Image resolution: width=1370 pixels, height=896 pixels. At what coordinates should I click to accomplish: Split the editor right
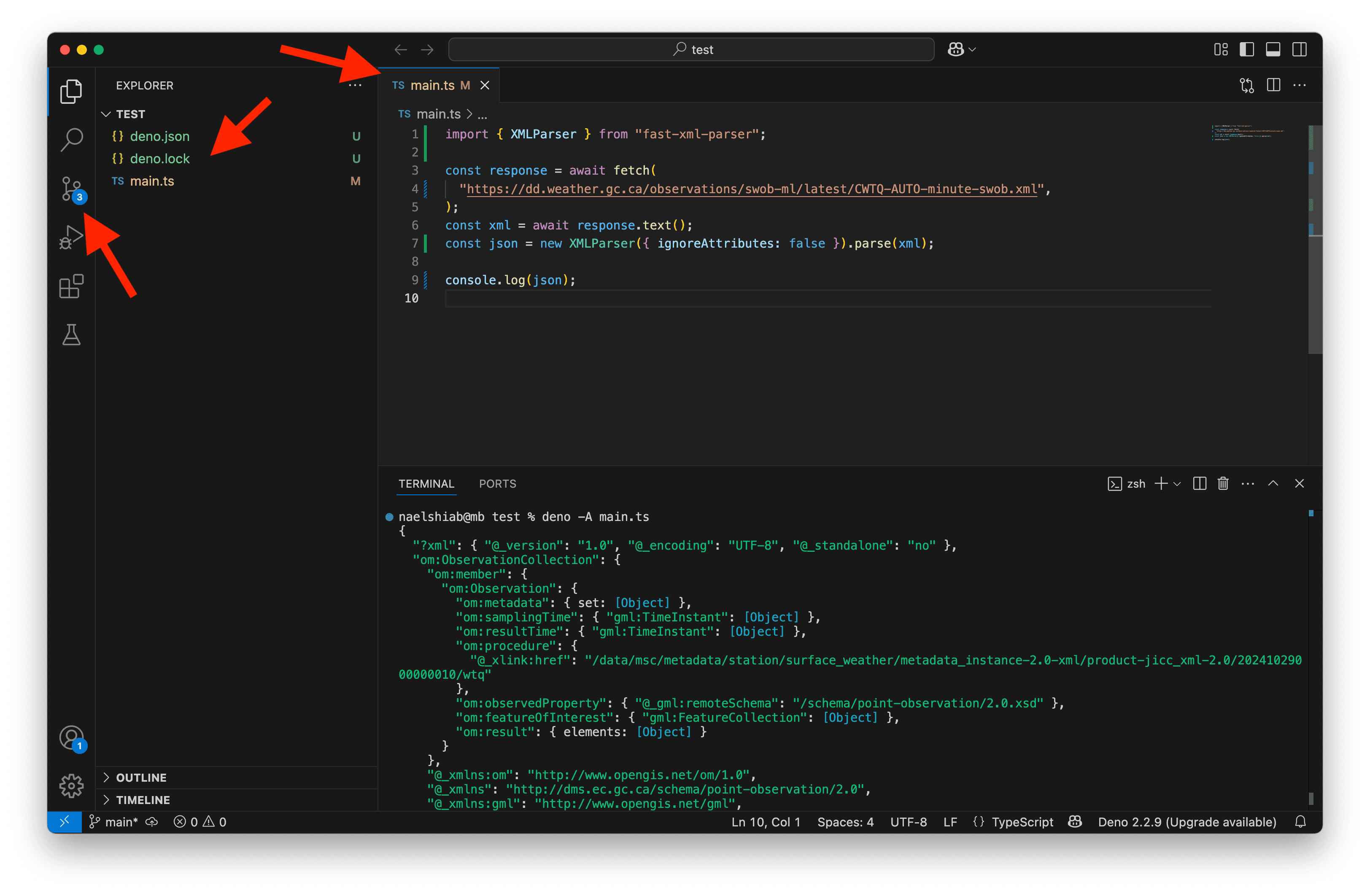point(1273,85)
